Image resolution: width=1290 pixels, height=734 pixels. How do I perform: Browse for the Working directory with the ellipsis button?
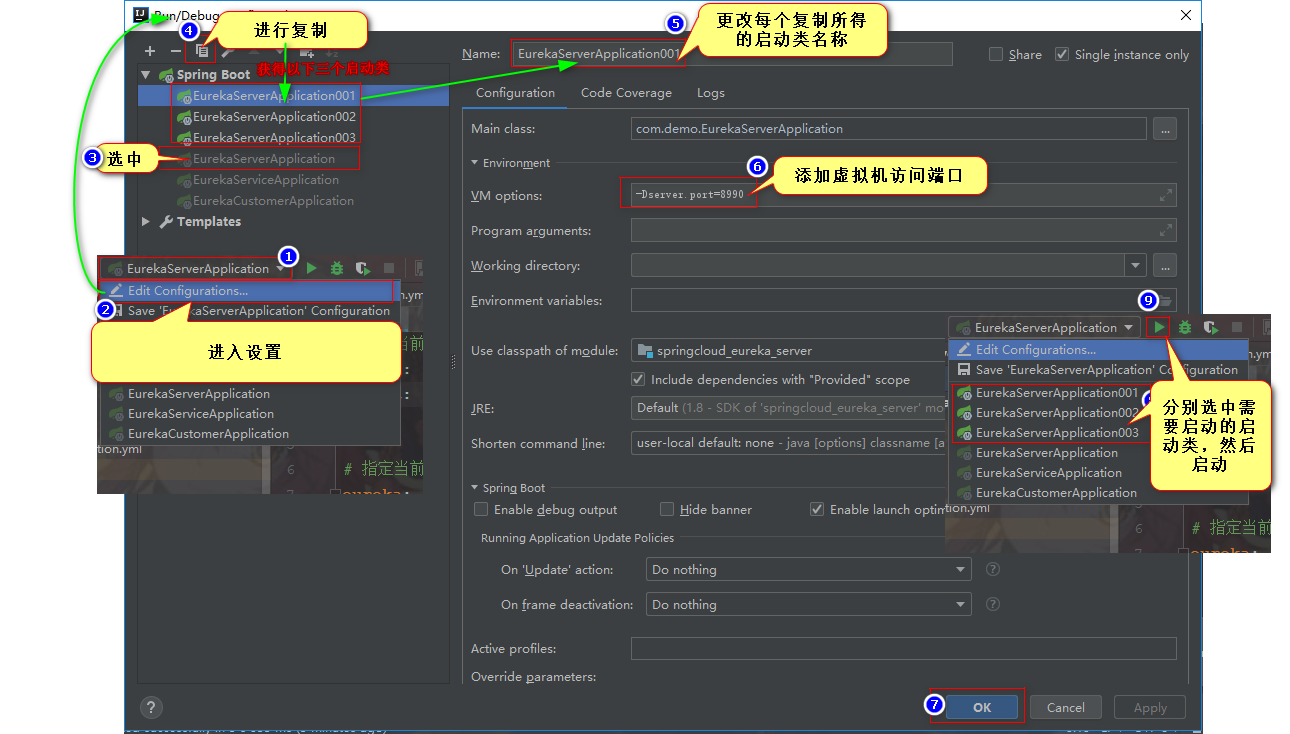(x=1165, y=266)
